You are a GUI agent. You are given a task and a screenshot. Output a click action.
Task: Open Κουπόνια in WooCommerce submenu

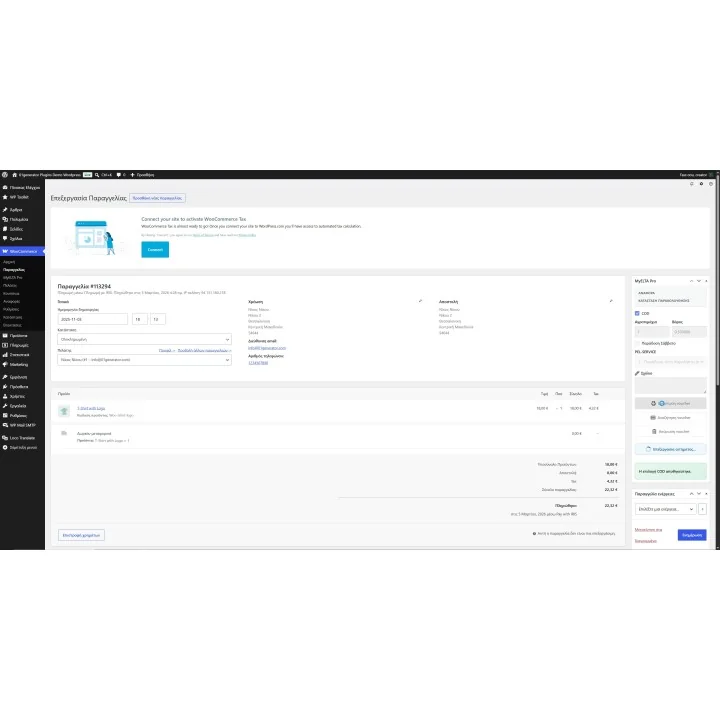(x=11, y=293)
